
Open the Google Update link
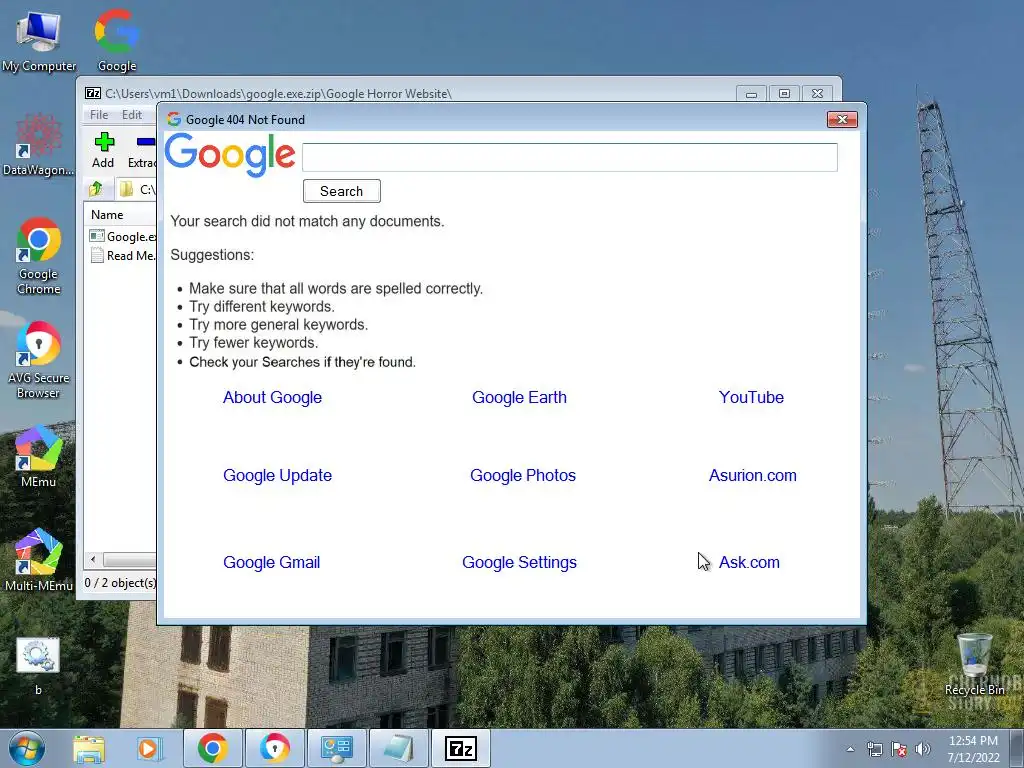[278, 475]
